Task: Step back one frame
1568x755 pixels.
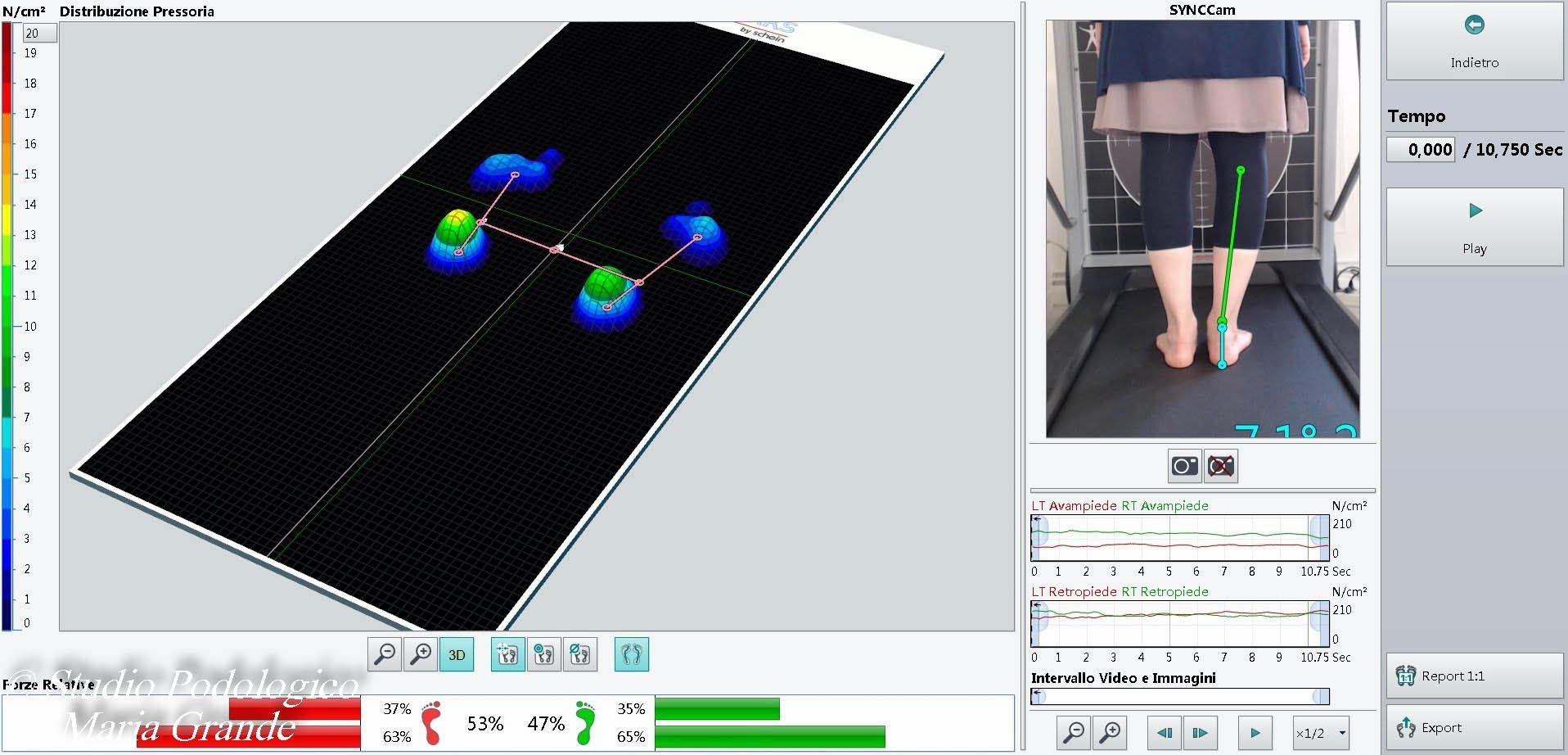Action: point(1165,733)
